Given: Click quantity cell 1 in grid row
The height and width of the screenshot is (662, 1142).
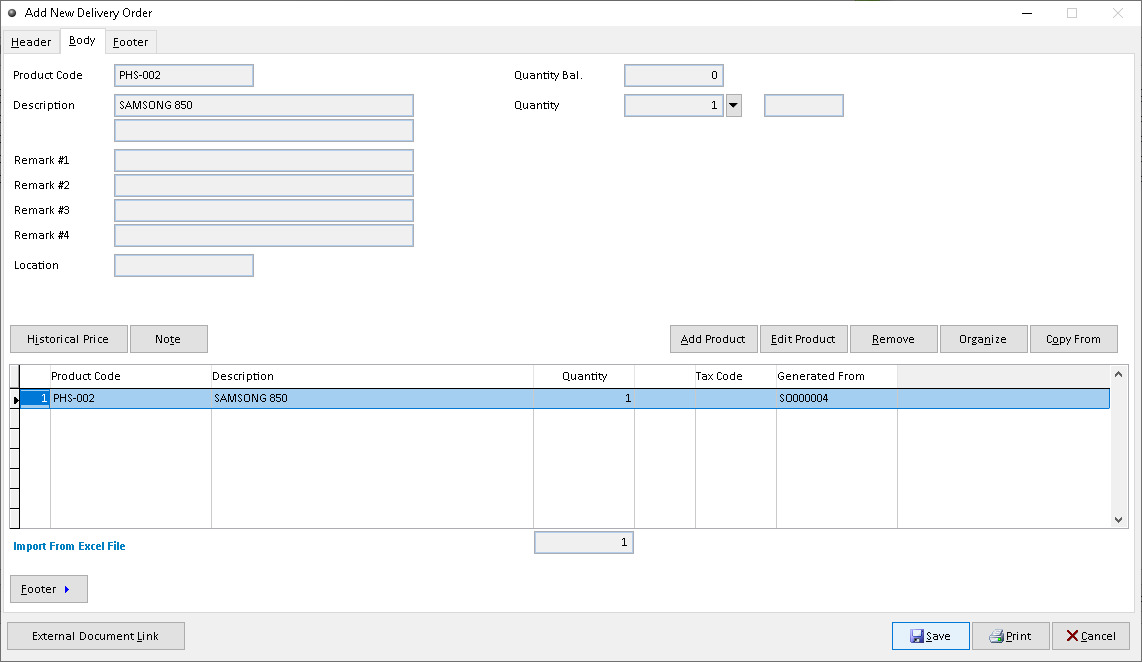Looking at the screenshot, I should pos(584,398).
